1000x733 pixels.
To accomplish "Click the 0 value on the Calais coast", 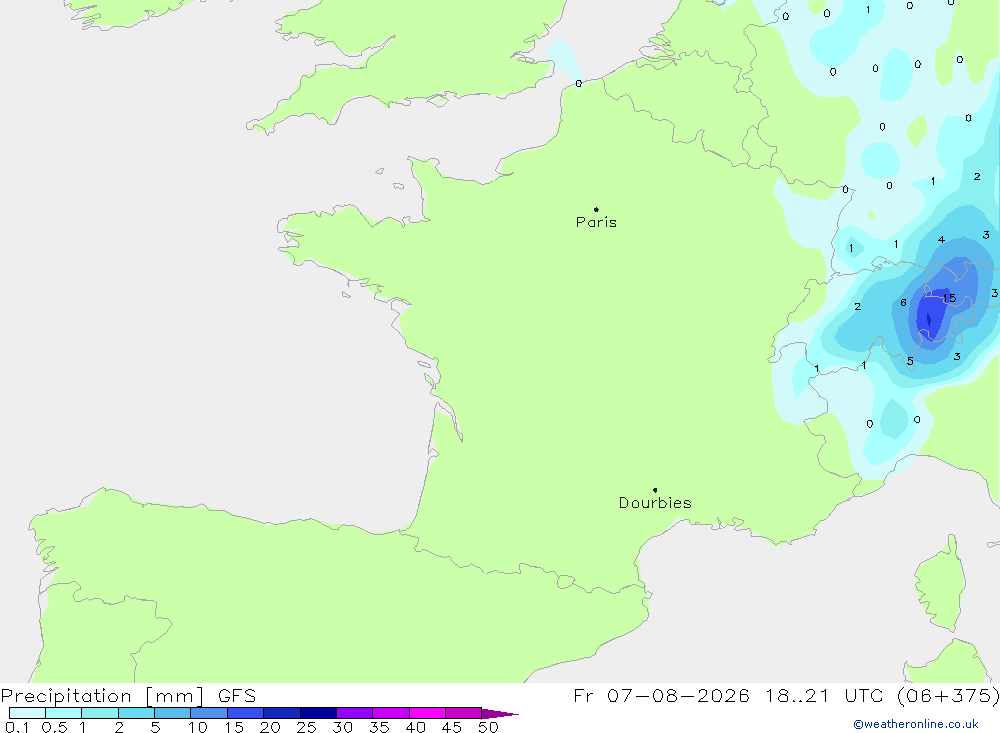I will 578,84.
